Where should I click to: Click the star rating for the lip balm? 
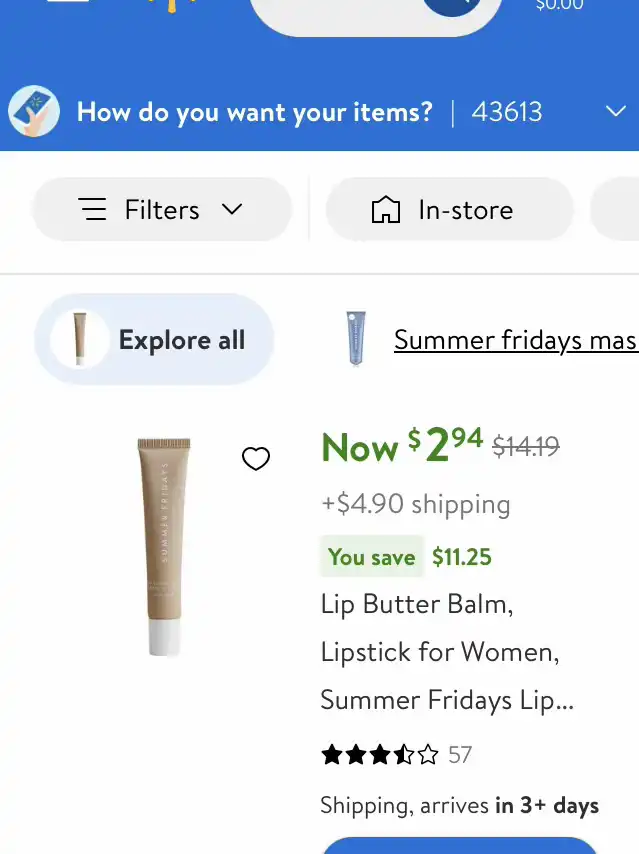point(379,755)
